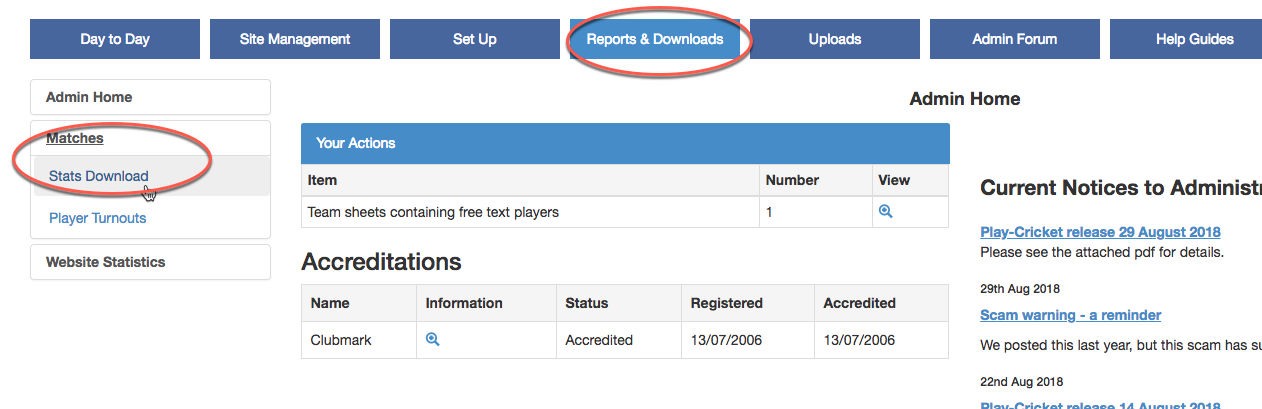Screen dimensions: 1262x409
Task: Open the Set Up tab
Action: (475, 39)
